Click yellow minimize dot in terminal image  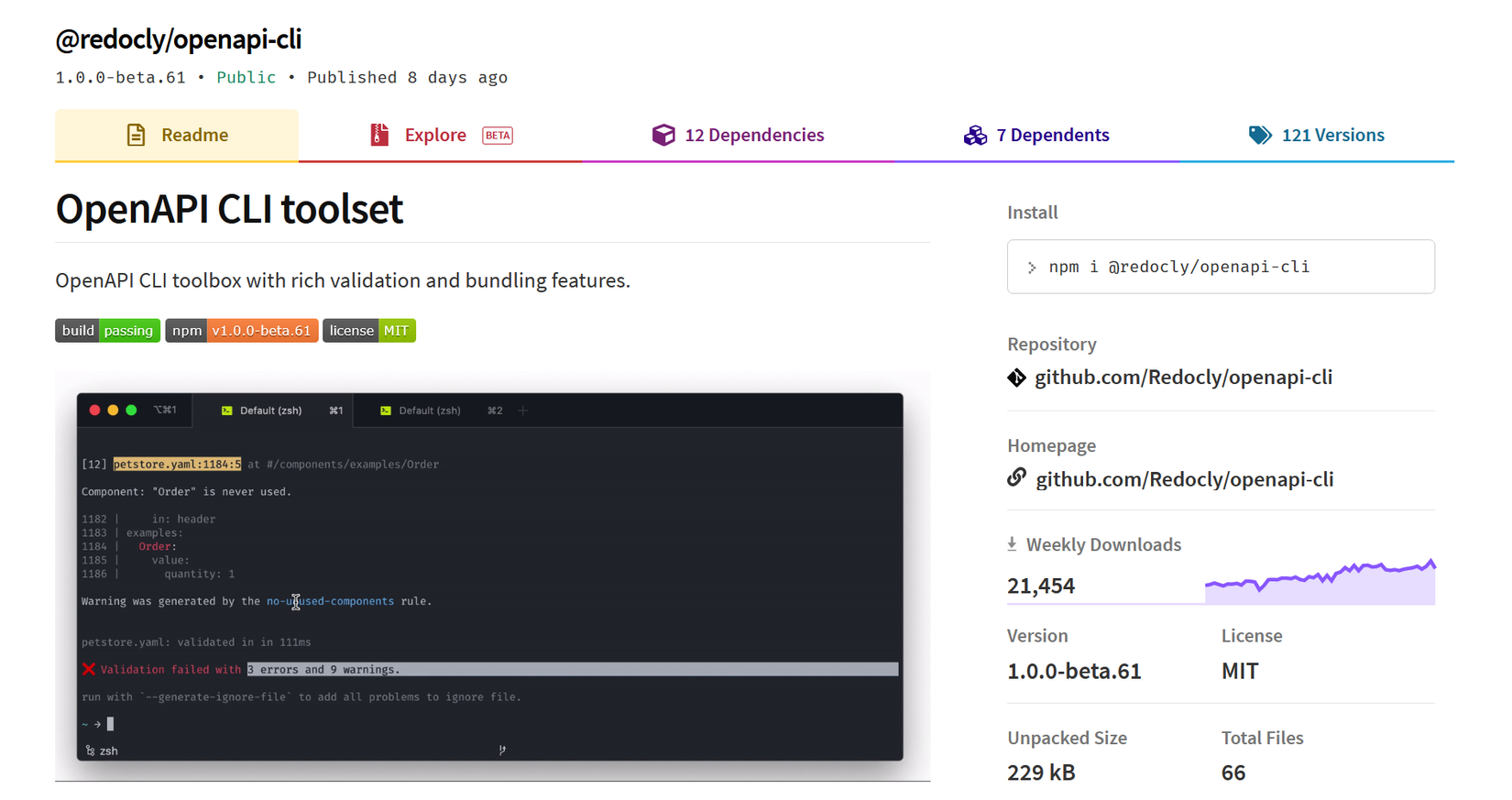(113, 411)
